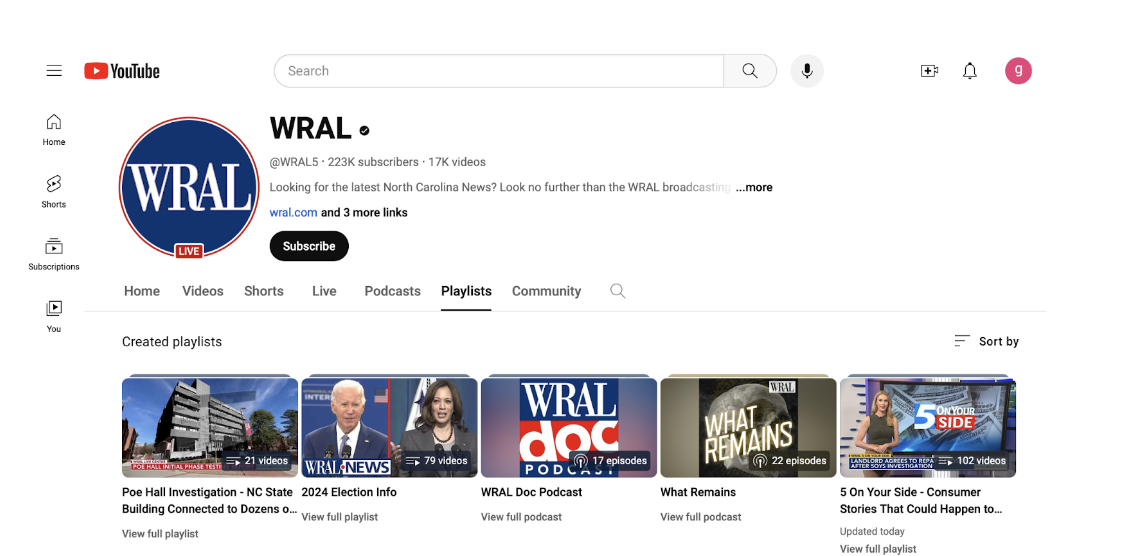Click the LIVE badge on avatar
Viewport: 1122px width, 556px height.
tap(189, 251)
